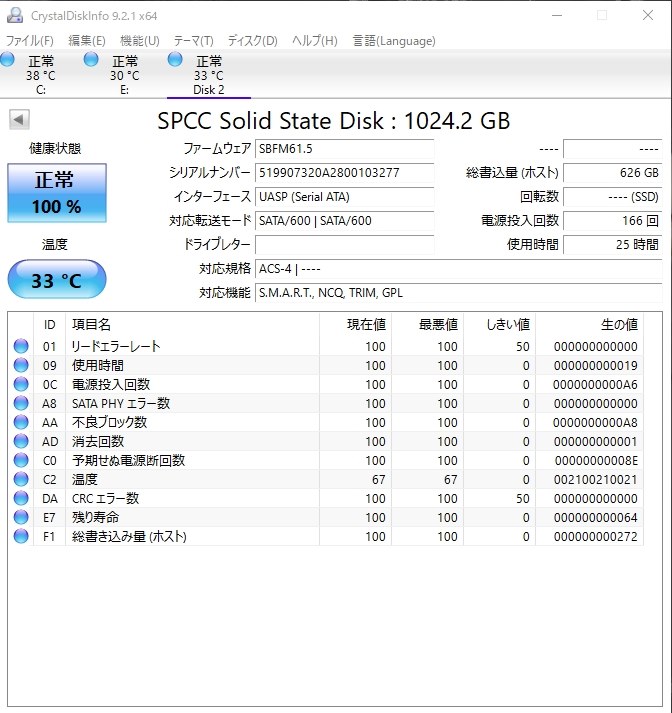This screenshot has width=672, height=713.
Task: Click the ID column header
Action: (50, 325)
